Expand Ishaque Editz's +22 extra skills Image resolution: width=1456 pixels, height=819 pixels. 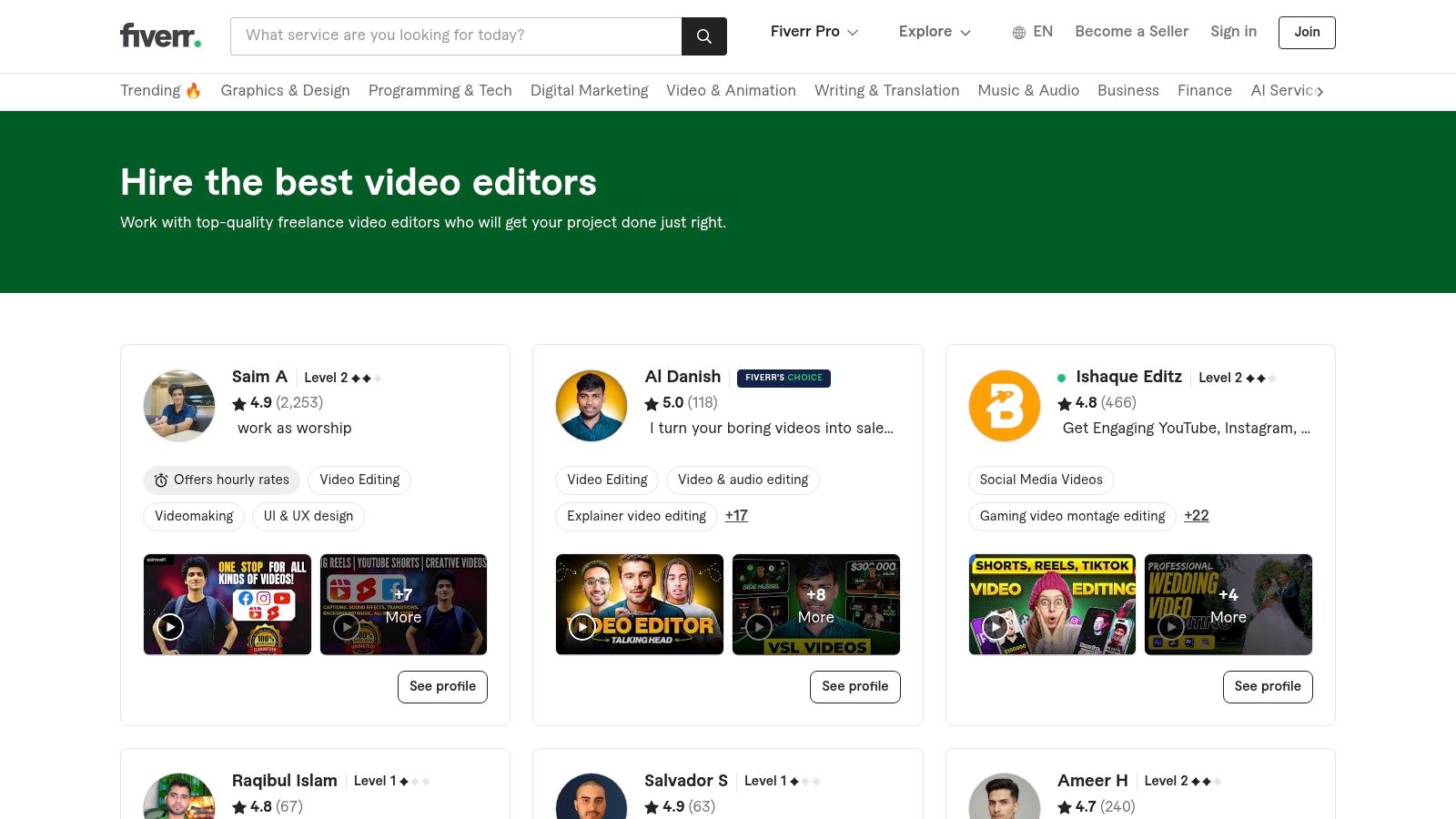click(x=1197, y=516)
